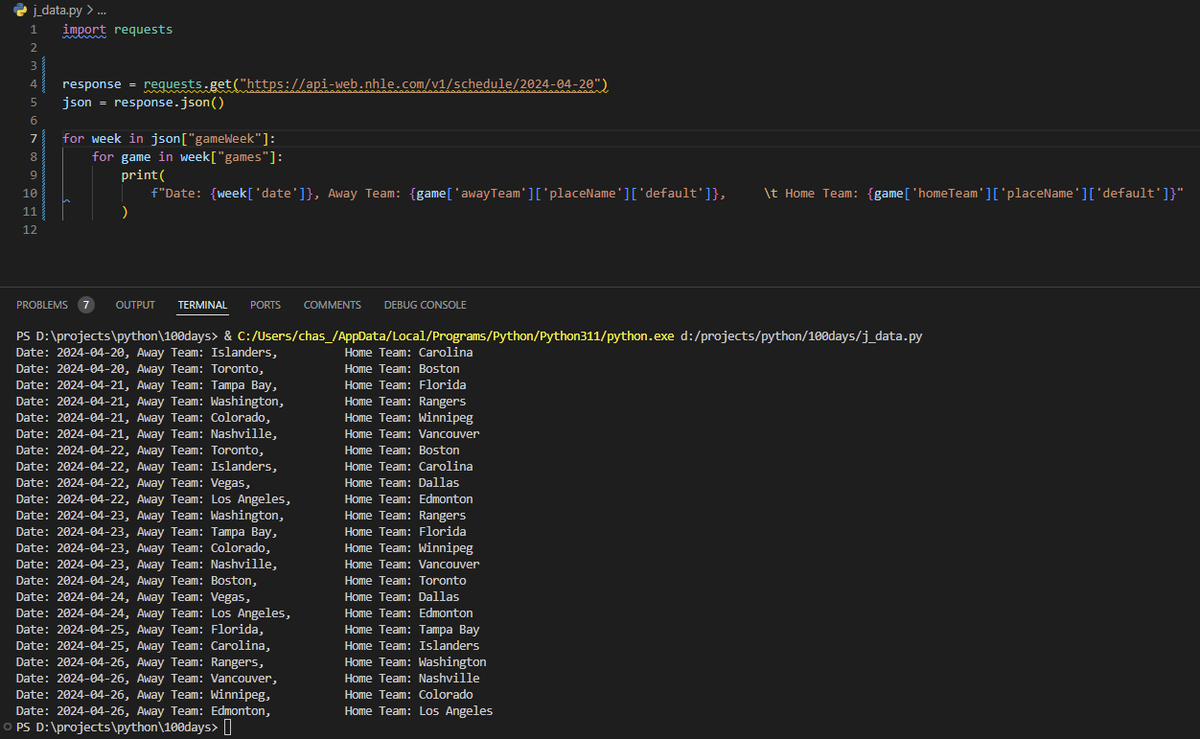1200x739 pixels.
Task: Click terminal text 'Away Team: Rangers,'
Action: coord(200,662)
